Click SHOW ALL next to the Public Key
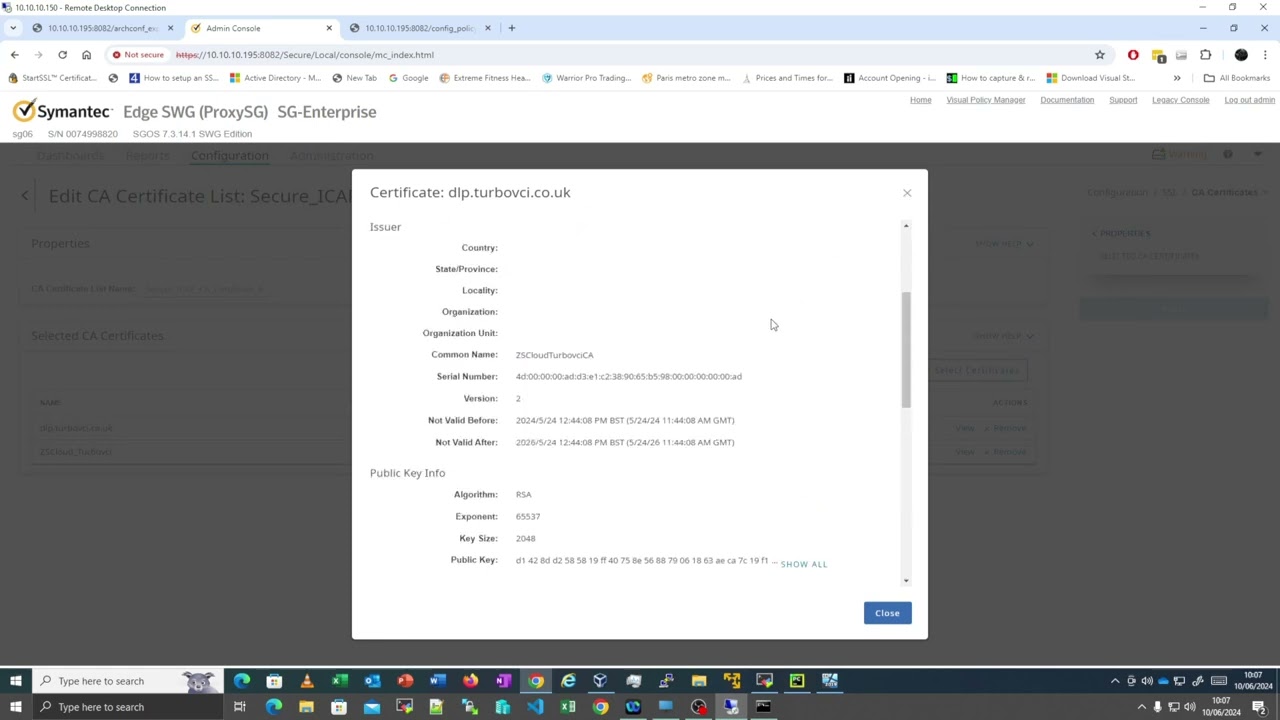1280x720 pixels. coord(803,564)
